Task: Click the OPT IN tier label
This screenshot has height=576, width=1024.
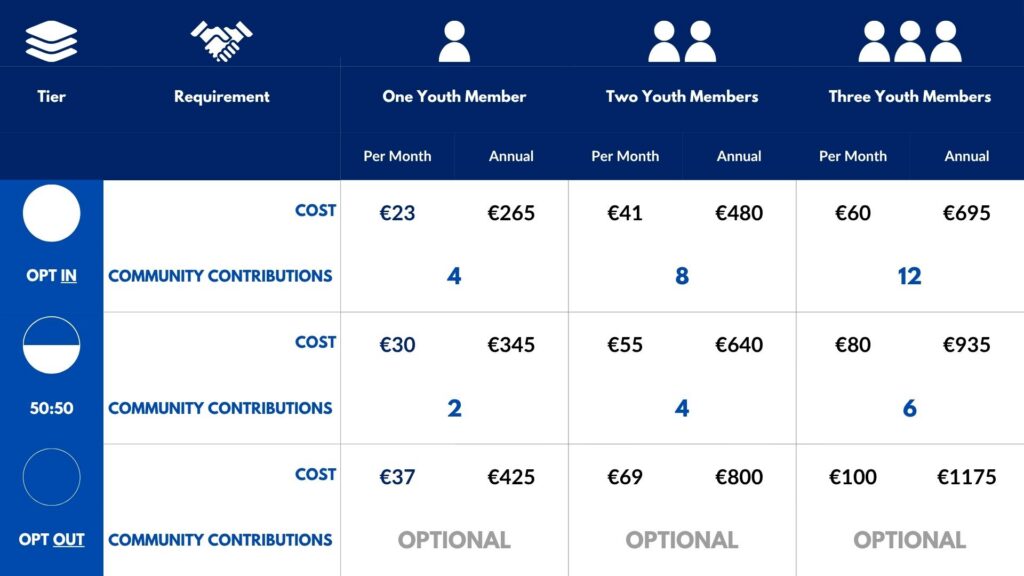Action: point(51,276)
